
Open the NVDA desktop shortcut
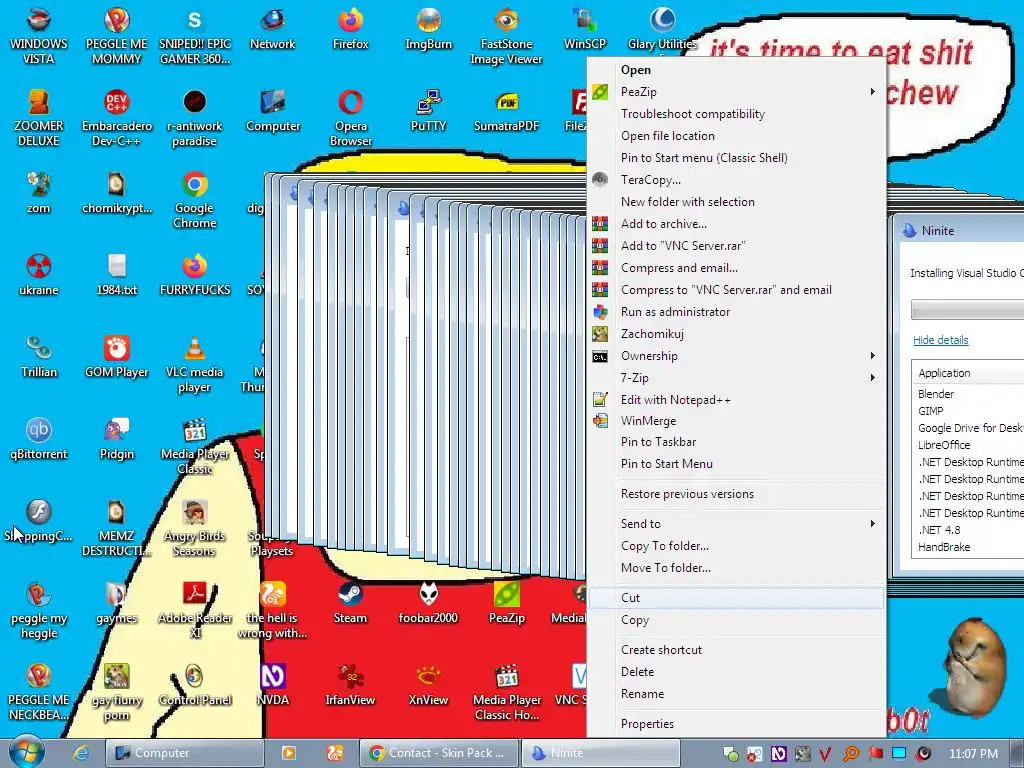click(272, 686)
